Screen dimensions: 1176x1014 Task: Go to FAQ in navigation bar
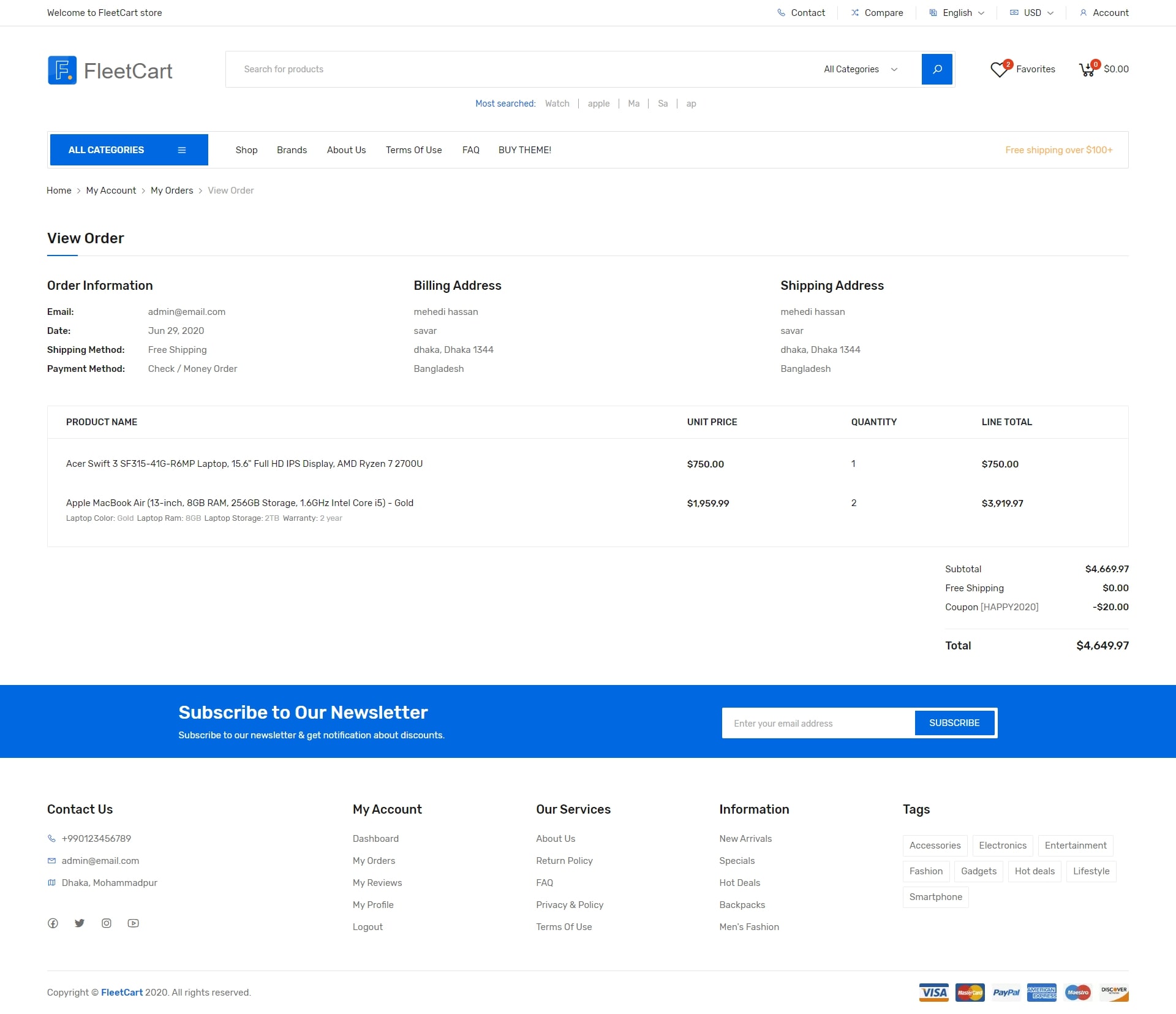coord(470,150)
